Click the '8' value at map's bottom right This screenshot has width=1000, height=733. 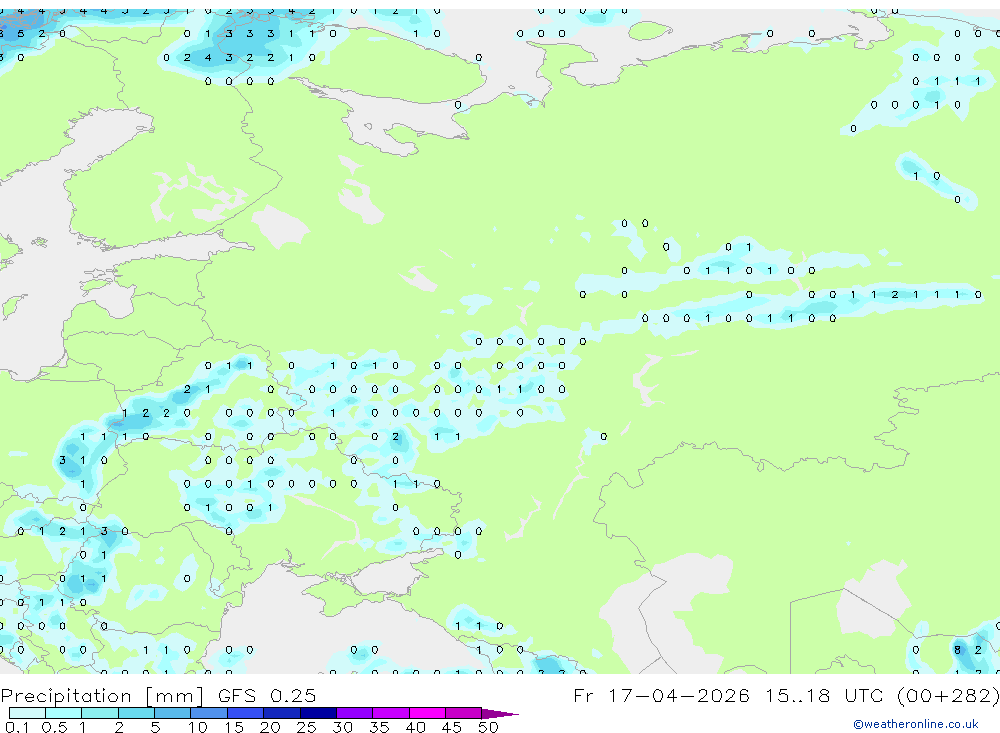coord(957,650)
